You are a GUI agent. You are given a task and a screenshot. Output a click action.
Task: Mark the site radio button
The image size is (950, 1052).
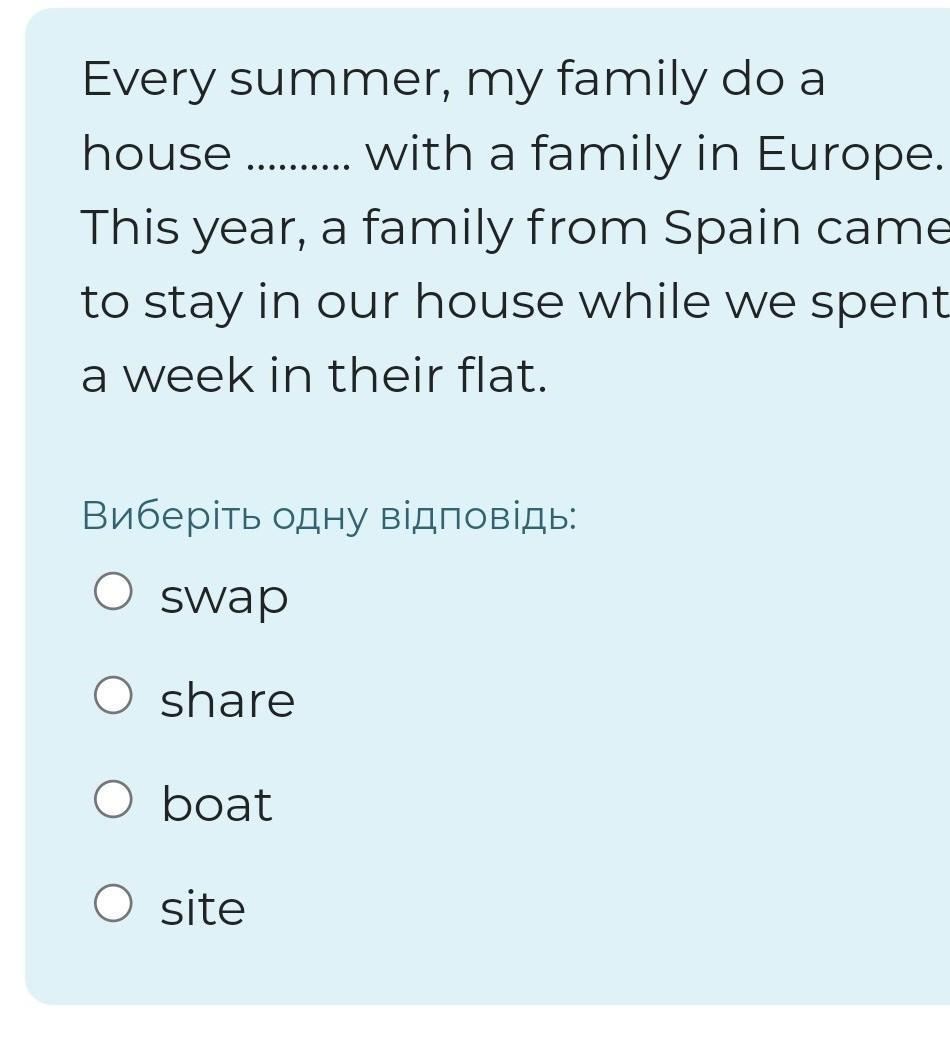(113, 903)
